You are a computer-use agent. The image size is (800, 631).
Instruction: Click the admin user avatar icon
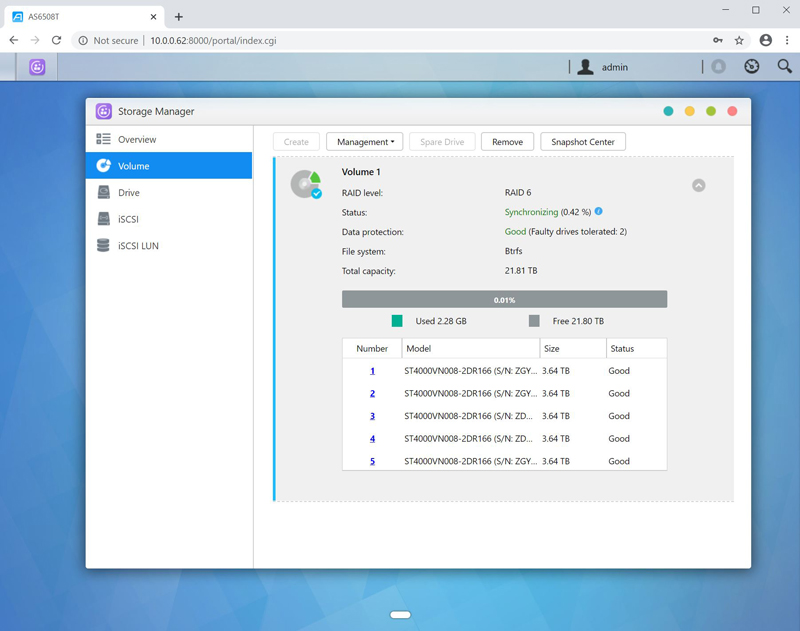coord(586,67)
